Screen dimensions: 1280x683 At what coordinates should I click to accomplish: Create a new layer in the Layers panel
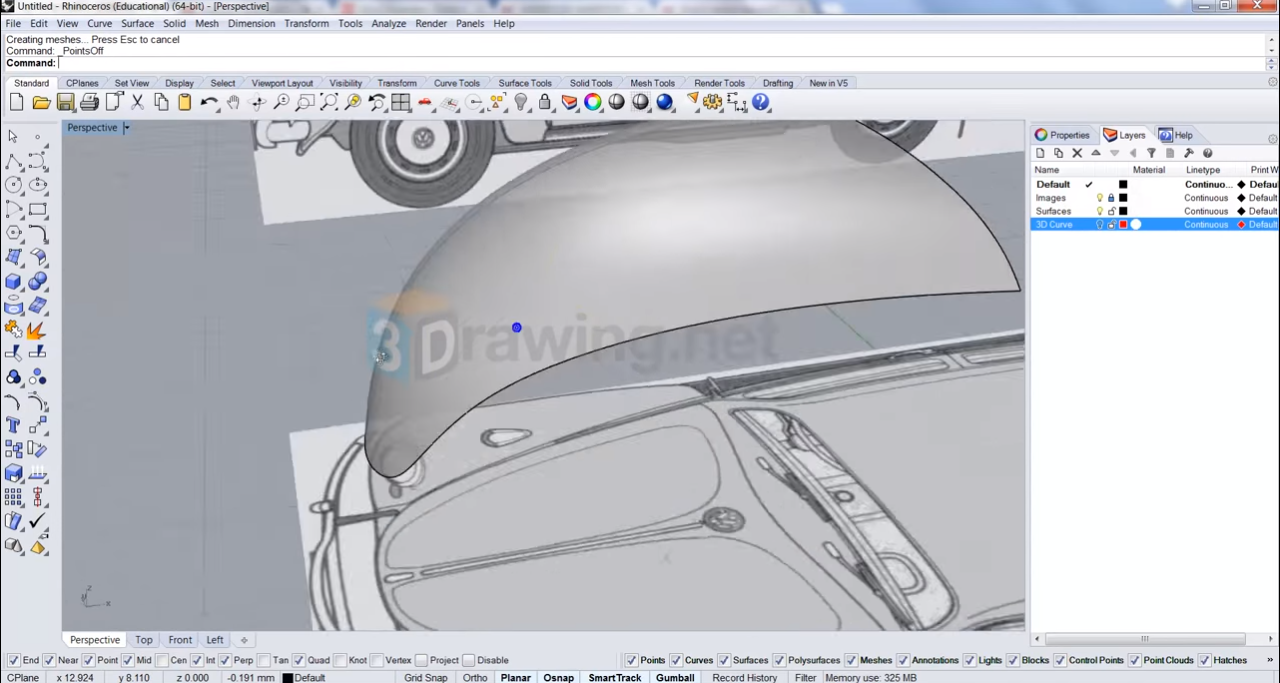tap(1040, 153)
